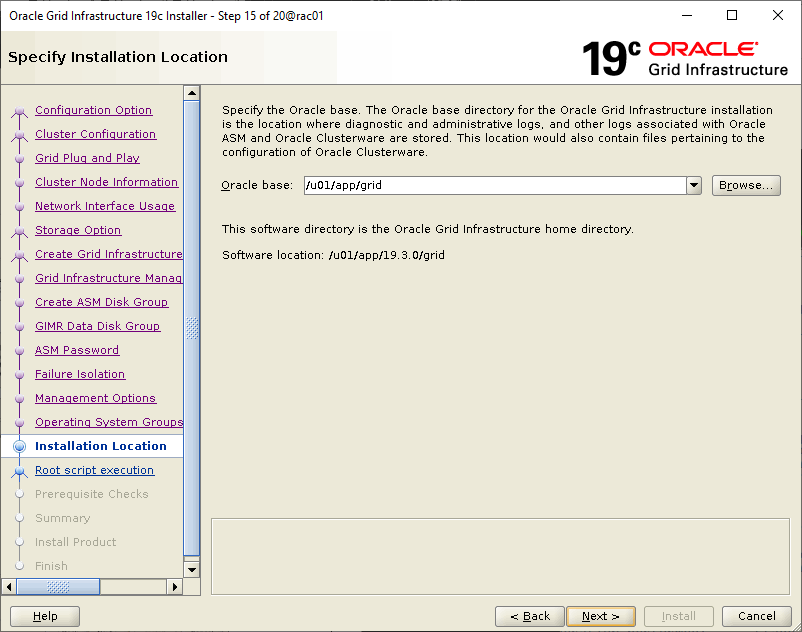
Task: Select the Cluster Node Information step
Action: point(106,182)
